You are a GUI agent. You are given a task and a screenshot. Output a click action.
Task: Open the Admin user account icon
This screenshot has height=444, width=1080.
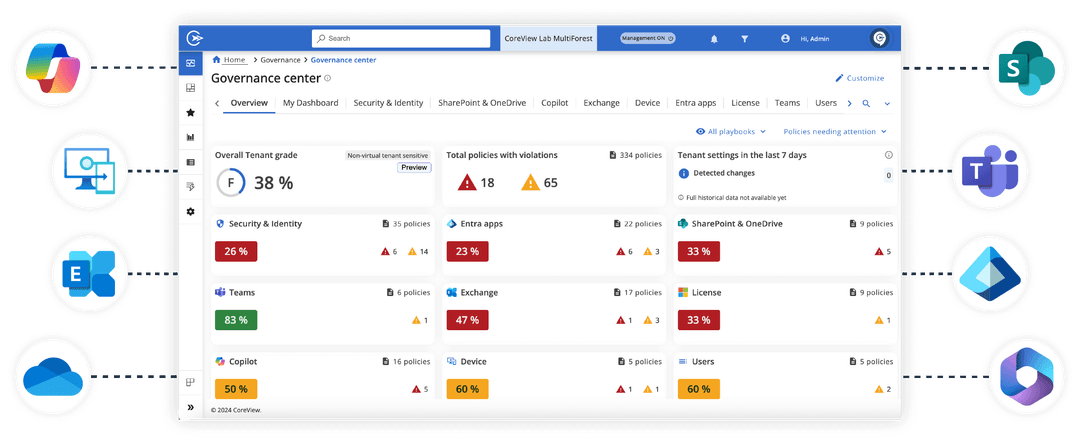785,39
